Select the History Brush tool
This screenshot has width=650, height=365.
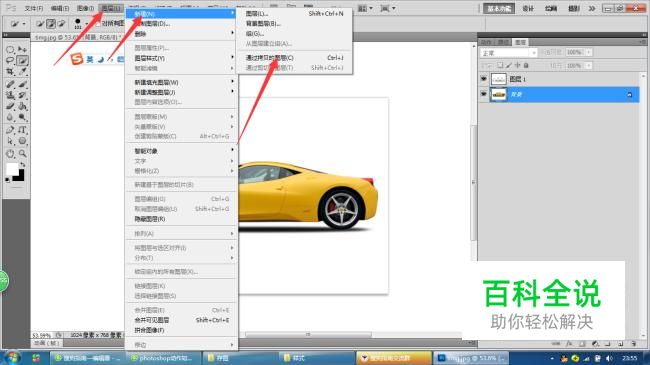[x=22, y=95]
